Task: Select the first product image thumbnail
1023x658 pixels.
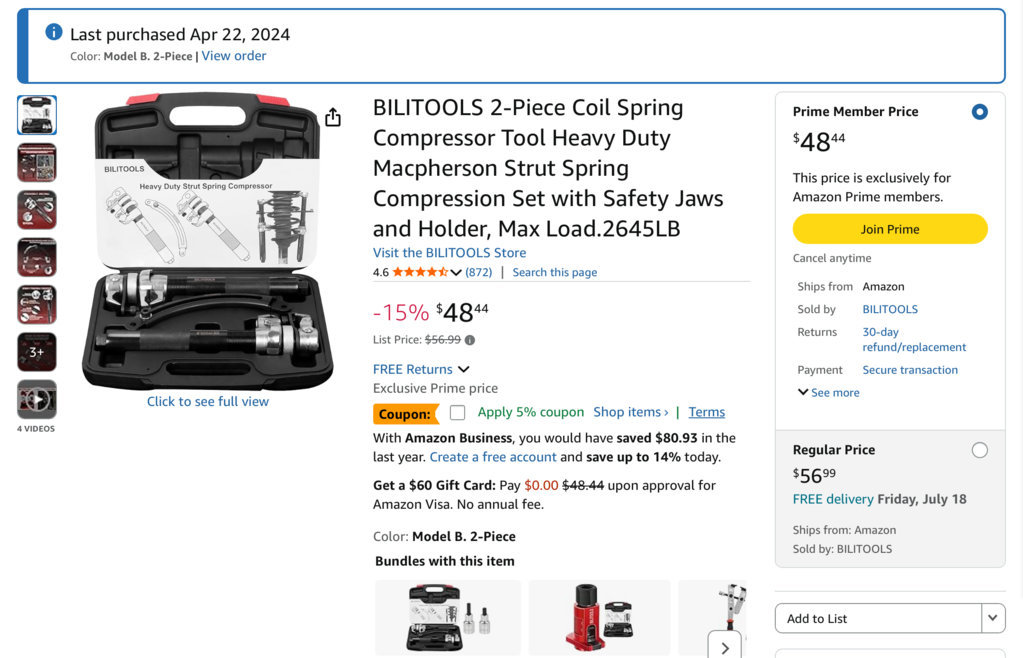Action: pyautogui.click(x=37, y=115)
